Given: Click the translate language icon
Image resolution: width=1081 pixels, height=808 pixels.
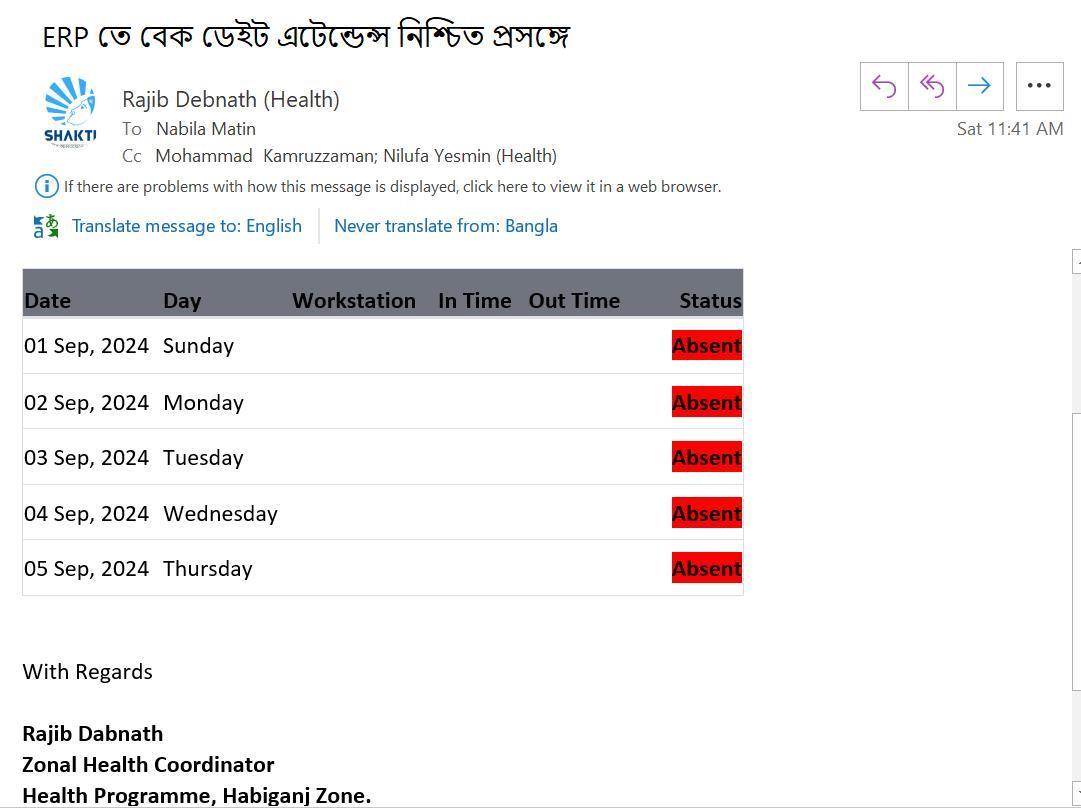Looking at the screenshot, I should [46, 226].
